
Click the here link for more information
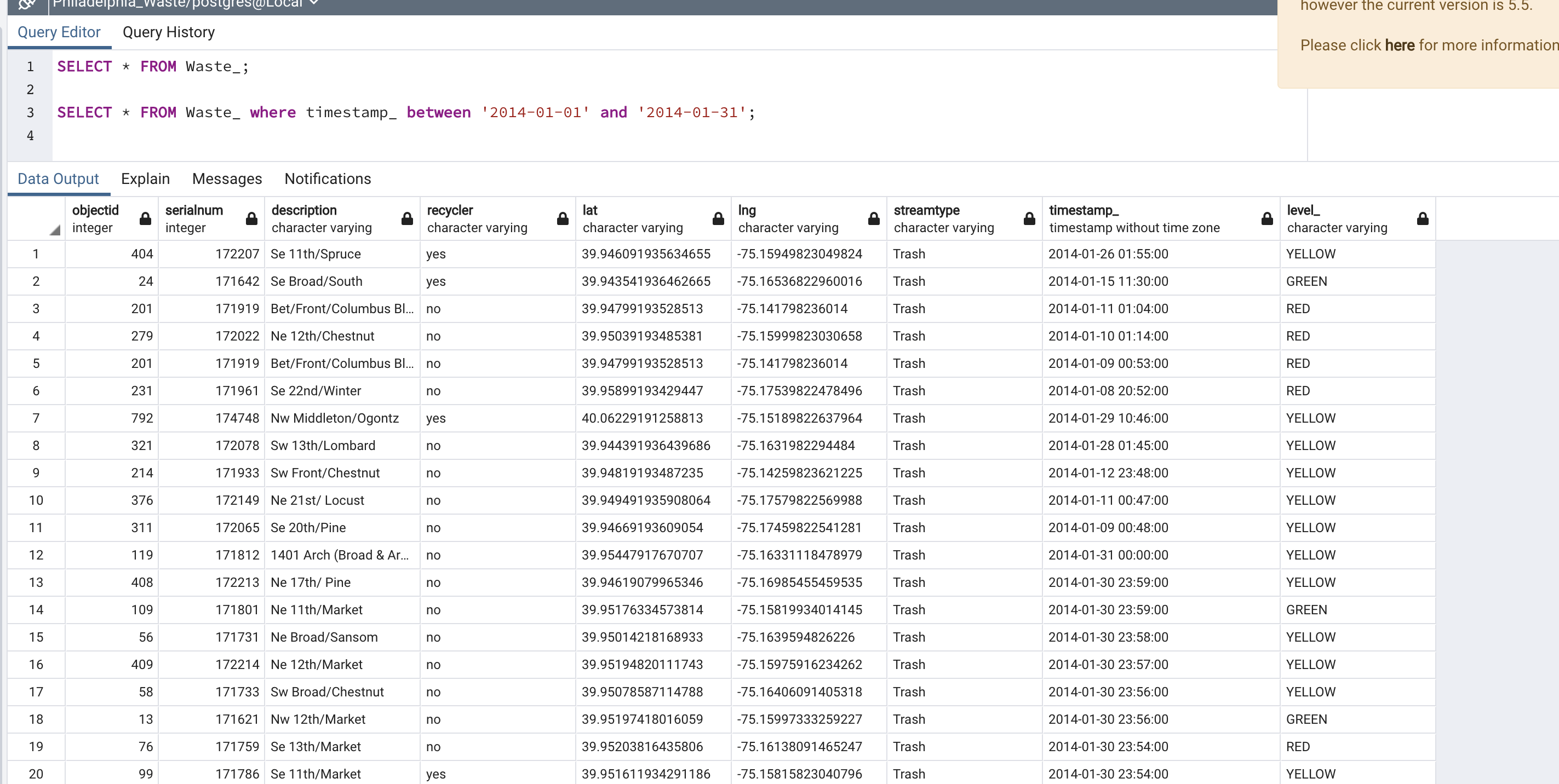1399,45
